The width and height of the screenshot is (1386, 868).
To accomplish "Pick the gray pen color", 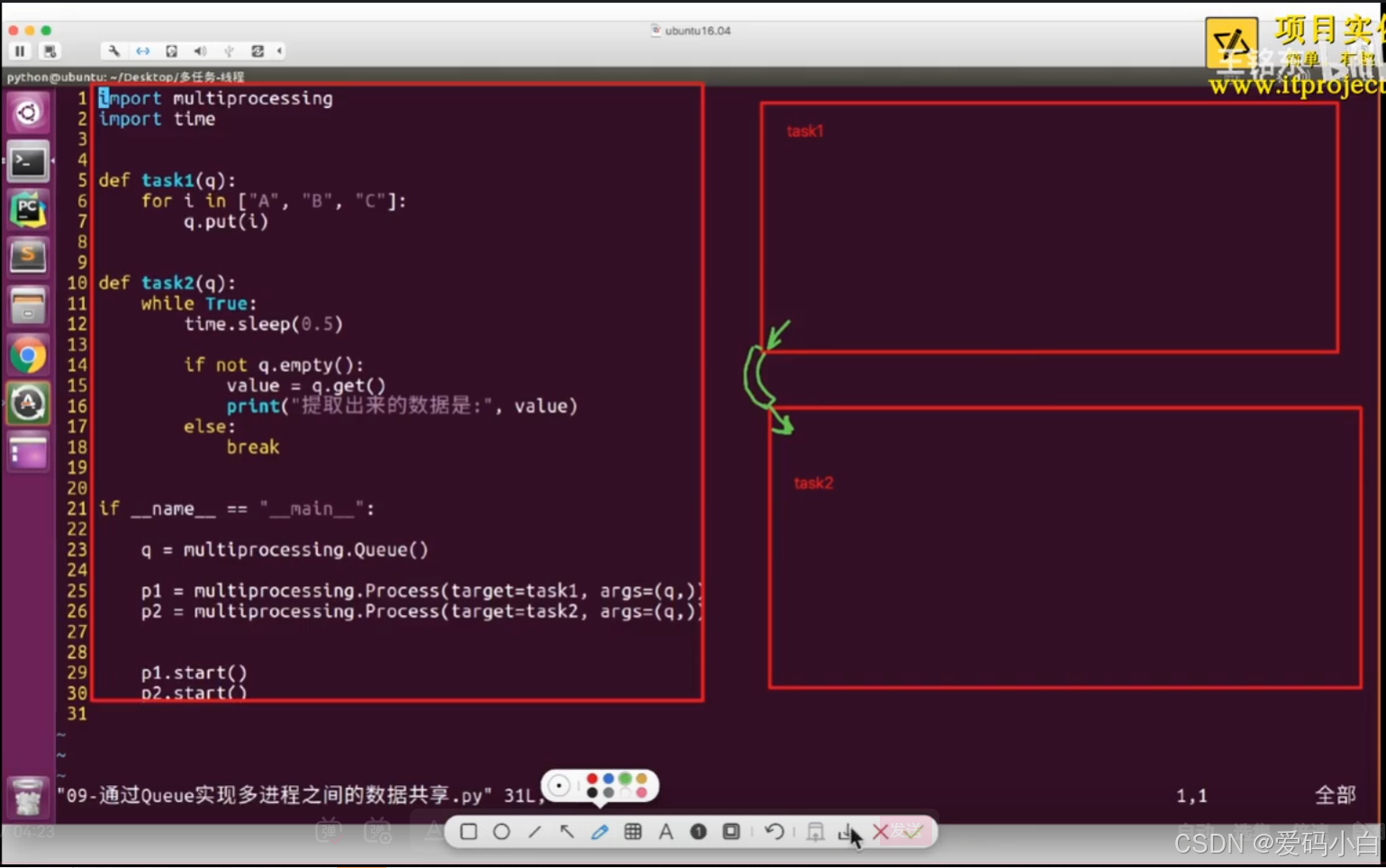I will [x=608, y=792].
